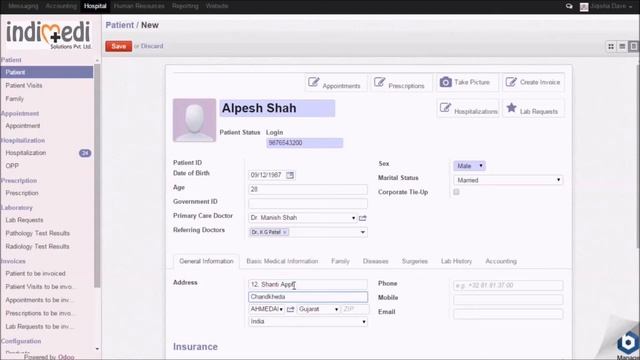Switch to Basic Medical Information tab

tap(282, 261)
